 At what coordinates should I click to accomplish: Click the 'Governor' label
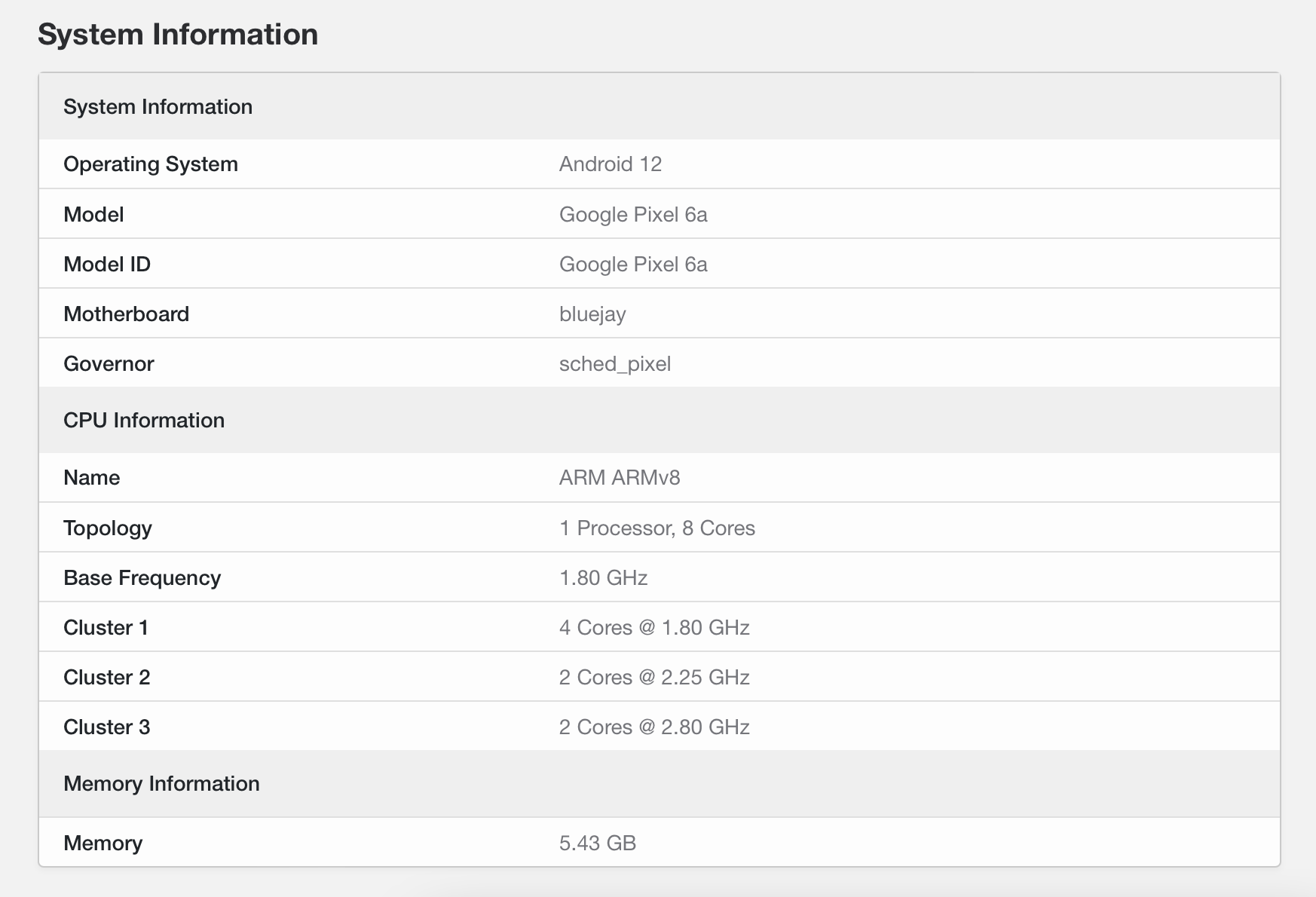[x=109, y=364]
